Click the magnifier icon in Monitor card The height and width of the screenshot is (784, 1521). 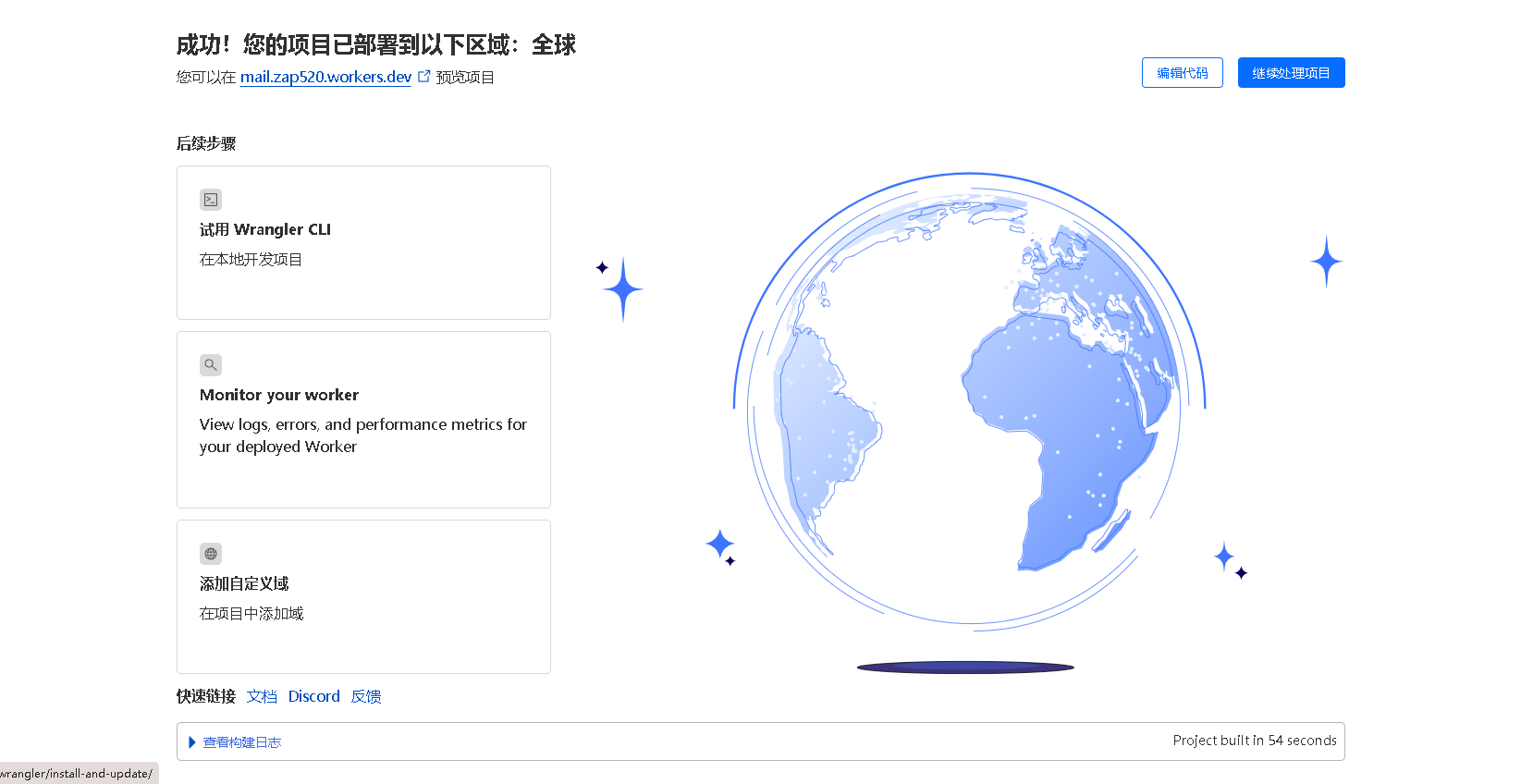pos(211,365)
